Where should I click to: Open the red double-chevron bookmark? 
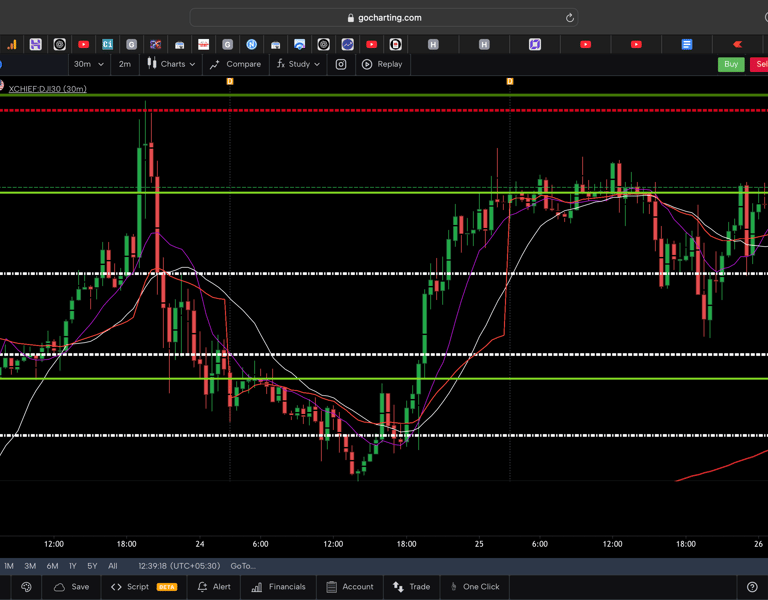(x=737, y=45)
